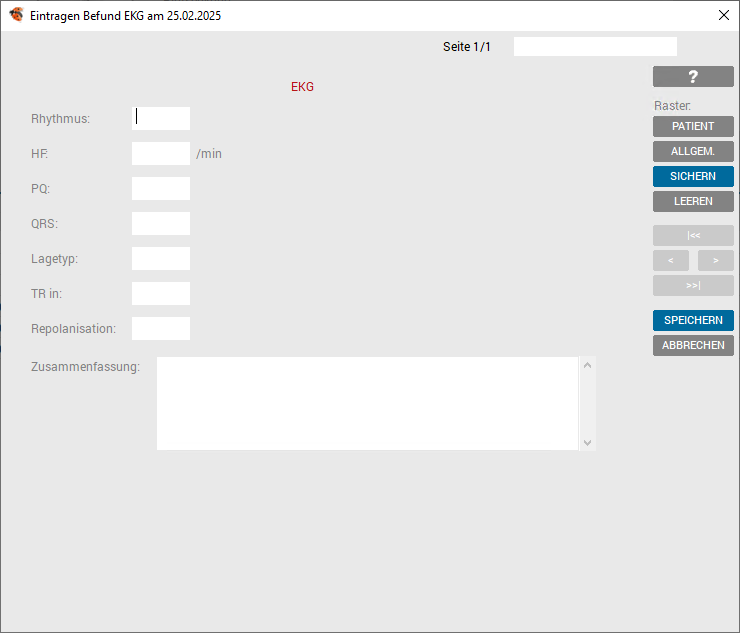
Task: Jump to last page with >>| button
Action: click(693, 286)
